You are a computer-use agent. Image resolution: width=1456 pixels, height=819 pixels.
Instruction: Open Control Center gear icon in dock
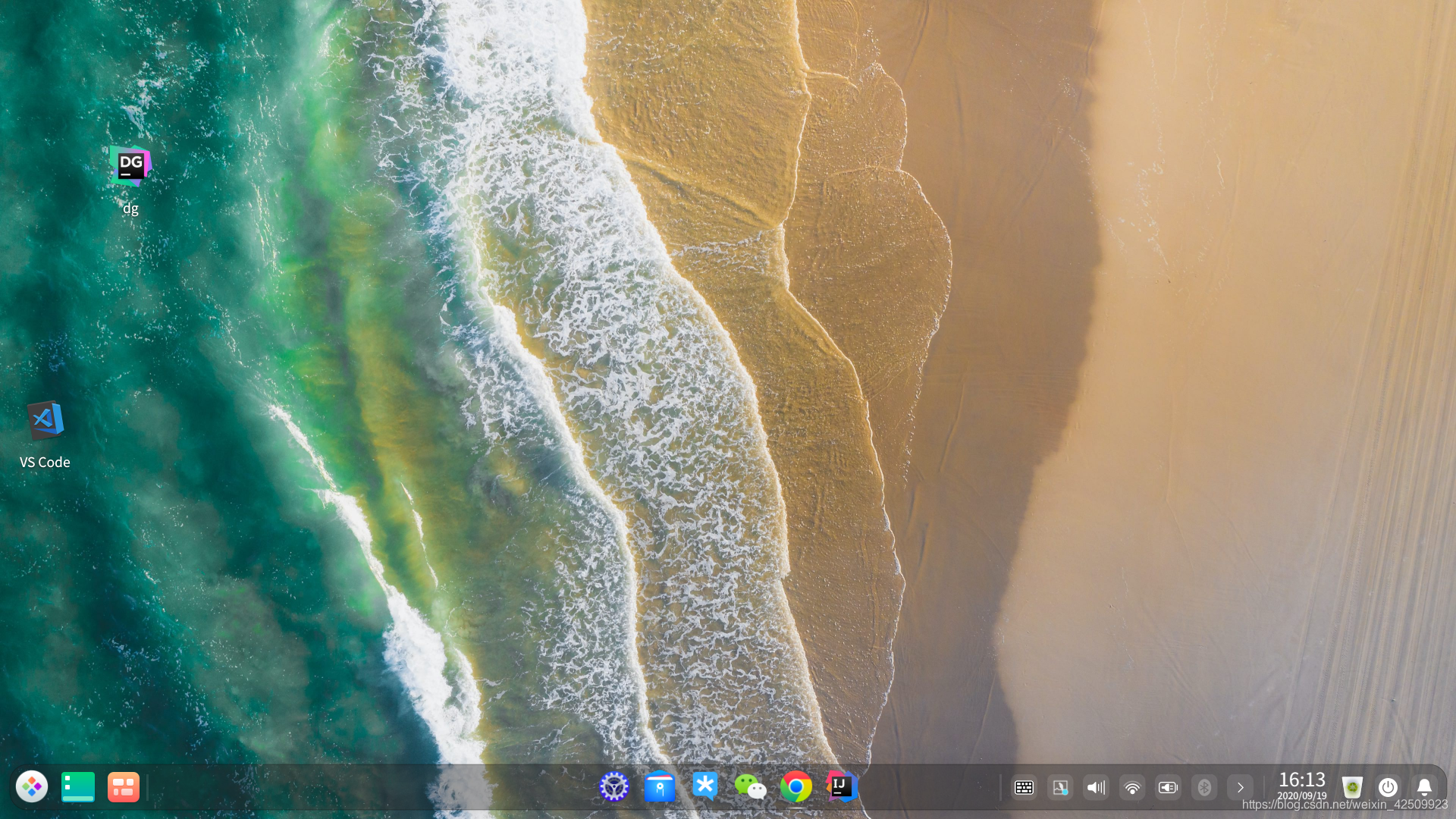pyautogui.click(x=614, y=787)
